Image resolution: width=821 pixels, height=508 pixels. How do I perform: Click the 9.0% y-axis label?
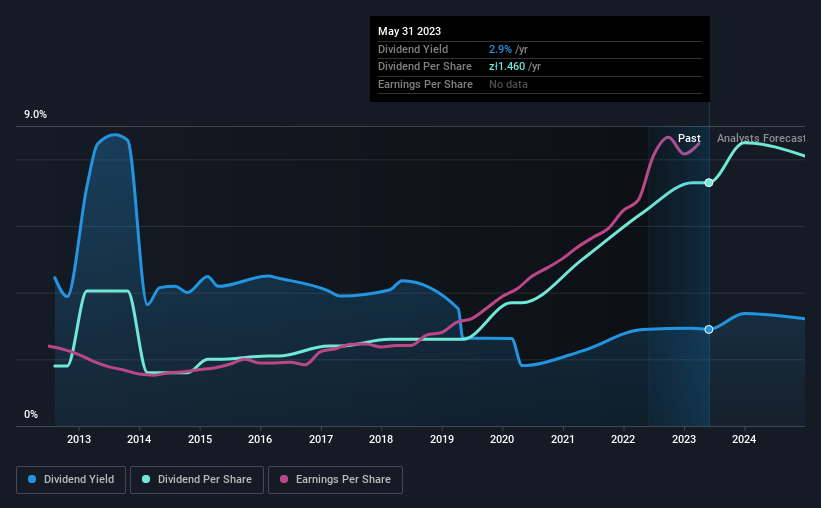[x=35, y=115]
